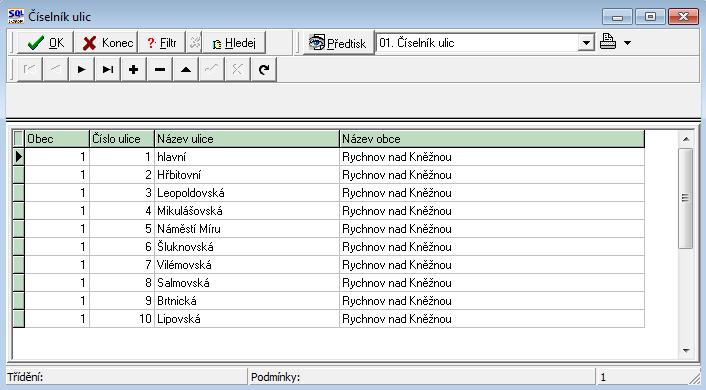Screen dimensions: 706x390
Task: Select the 'Salmovská' street cell
Action: 247,283
